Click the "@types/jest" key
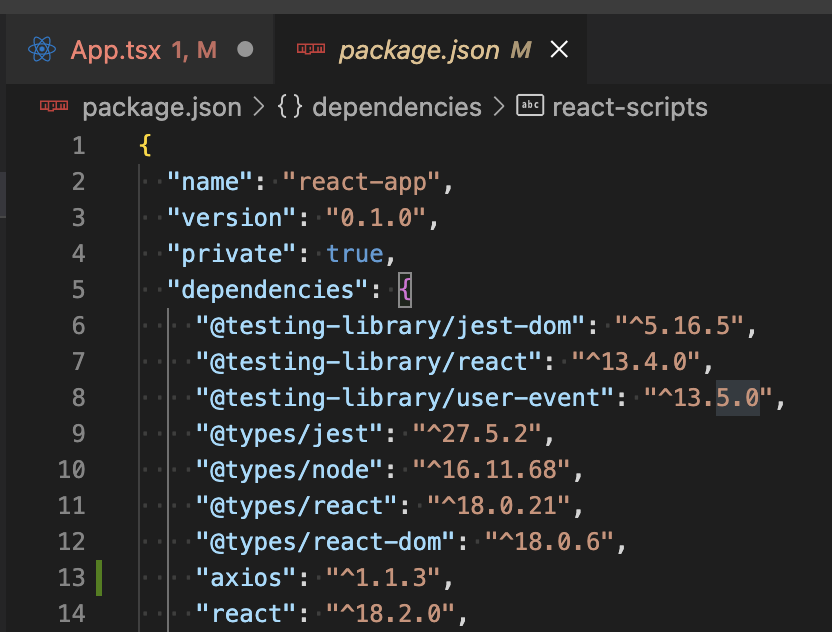This screenshot has width=832, height=632. (289, 434)
